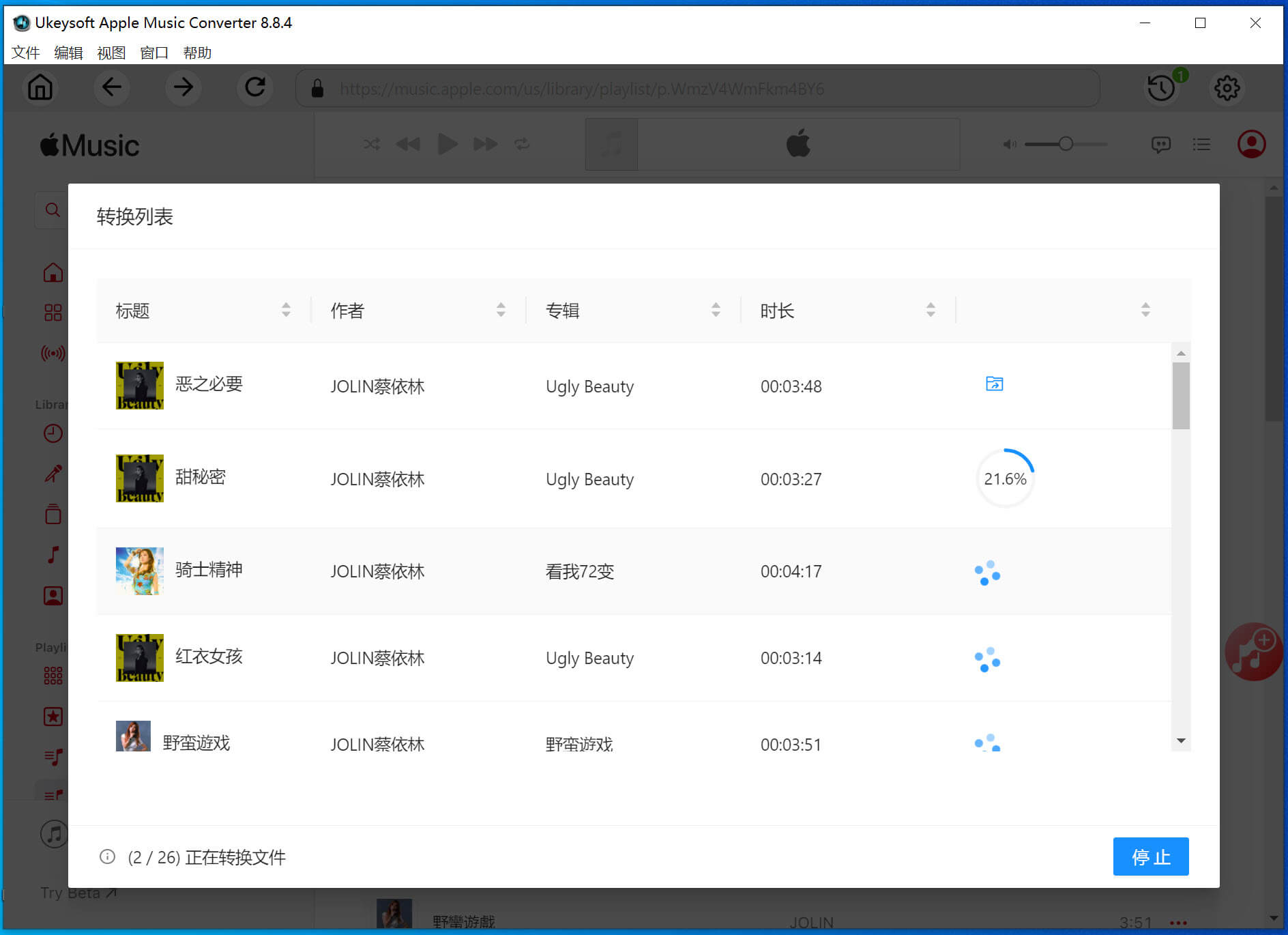Image resolution: width=1288 pixels, height=935 pixels.
Task: Click sort arrows in the status column
Action: [x=1145, y=310]
